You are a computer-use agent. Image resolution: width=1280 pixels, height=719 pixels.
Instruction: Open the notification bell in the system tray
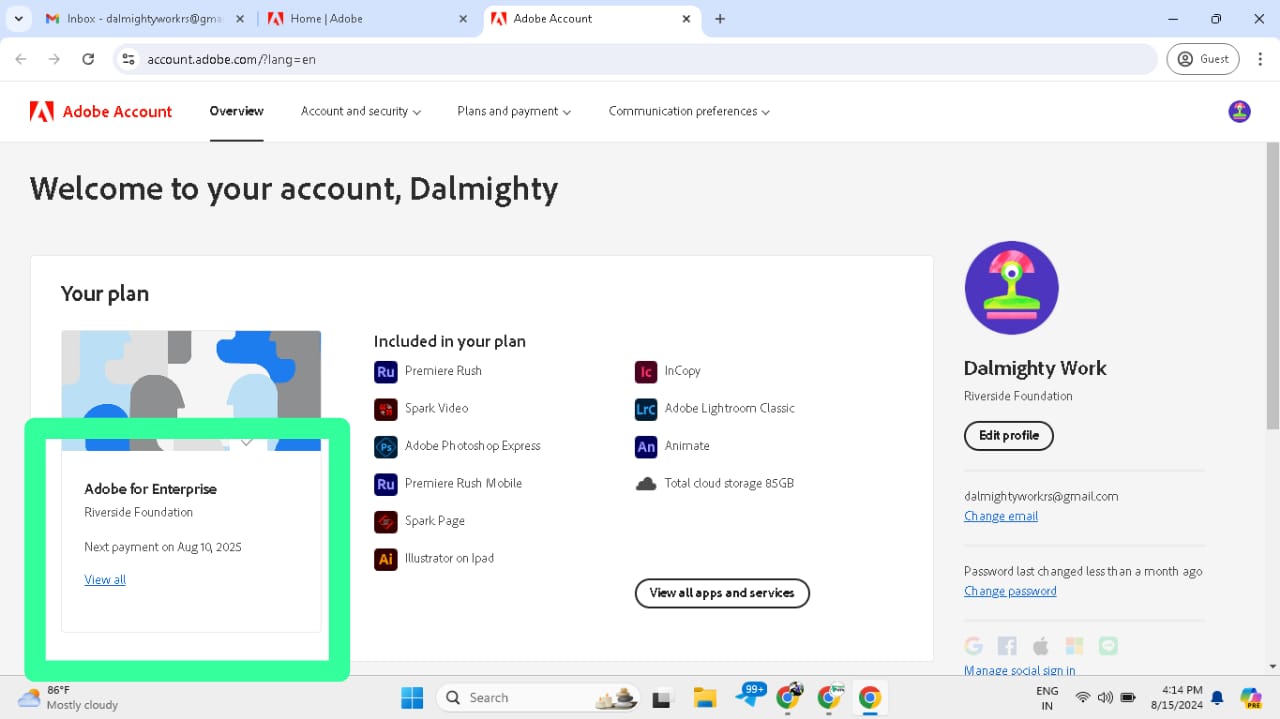coord(1217,697)
